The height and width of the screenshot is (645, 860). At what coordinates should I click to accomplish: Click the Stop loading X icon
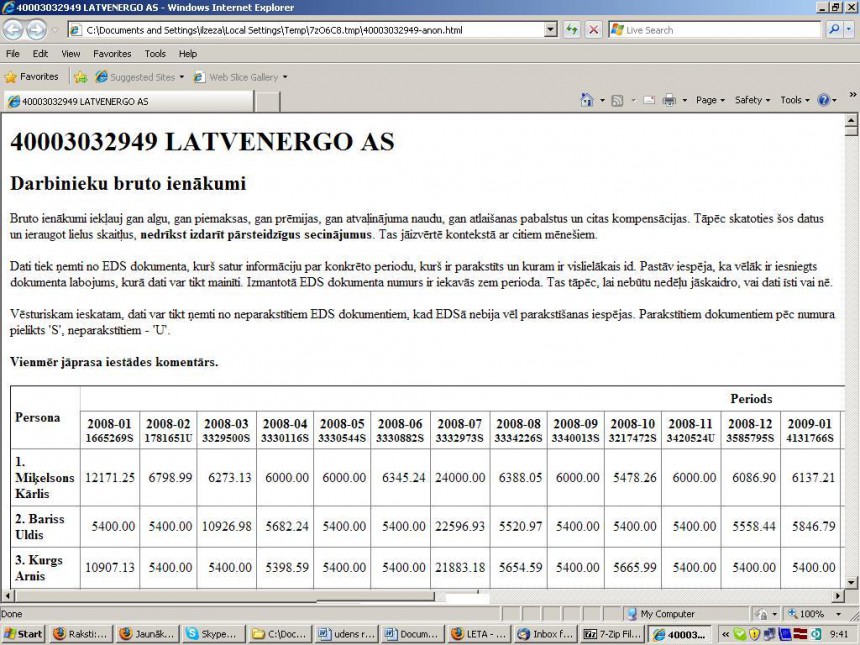pos(593,30)
